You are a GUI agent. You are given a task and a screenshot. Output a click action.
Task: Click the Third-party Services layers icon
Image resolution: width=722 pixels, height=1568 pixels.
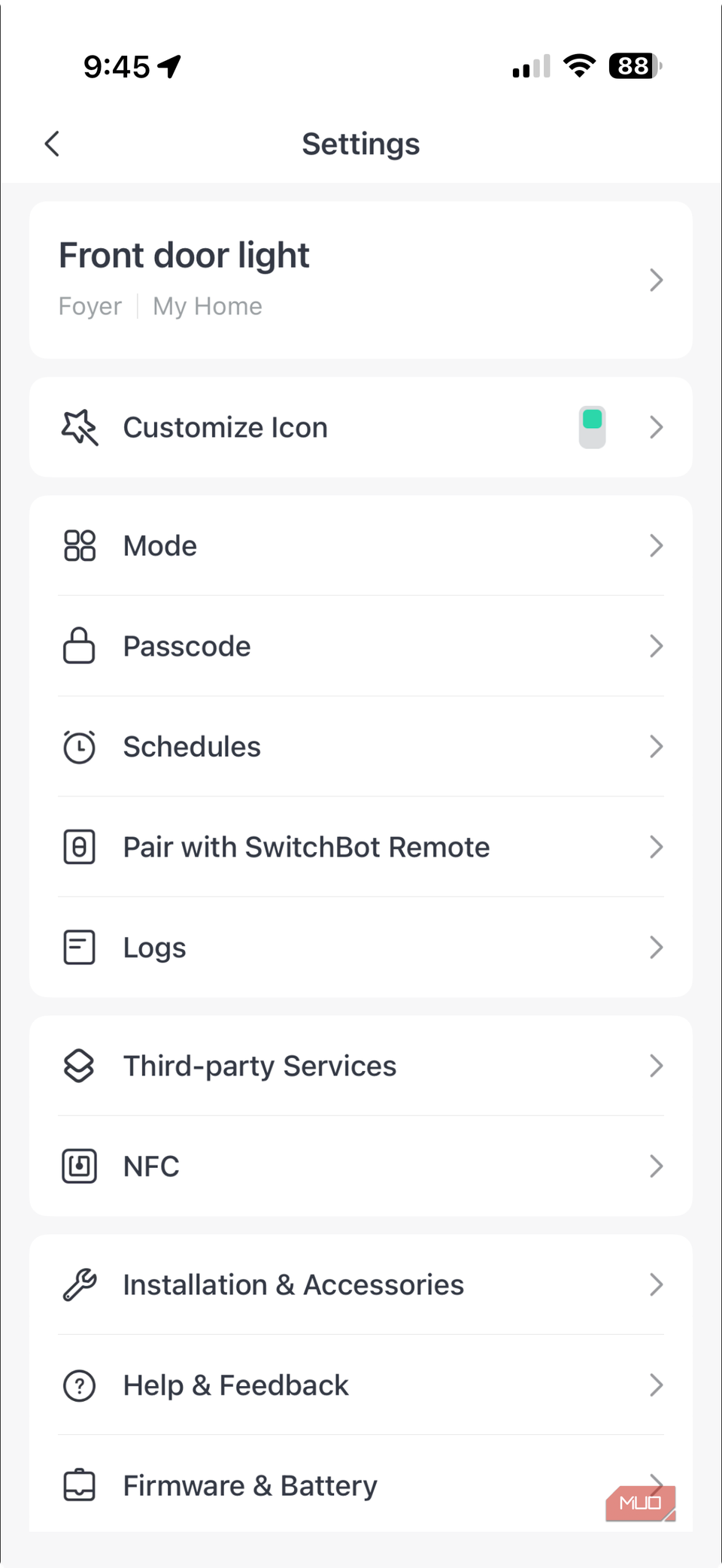click(79, 1066)
